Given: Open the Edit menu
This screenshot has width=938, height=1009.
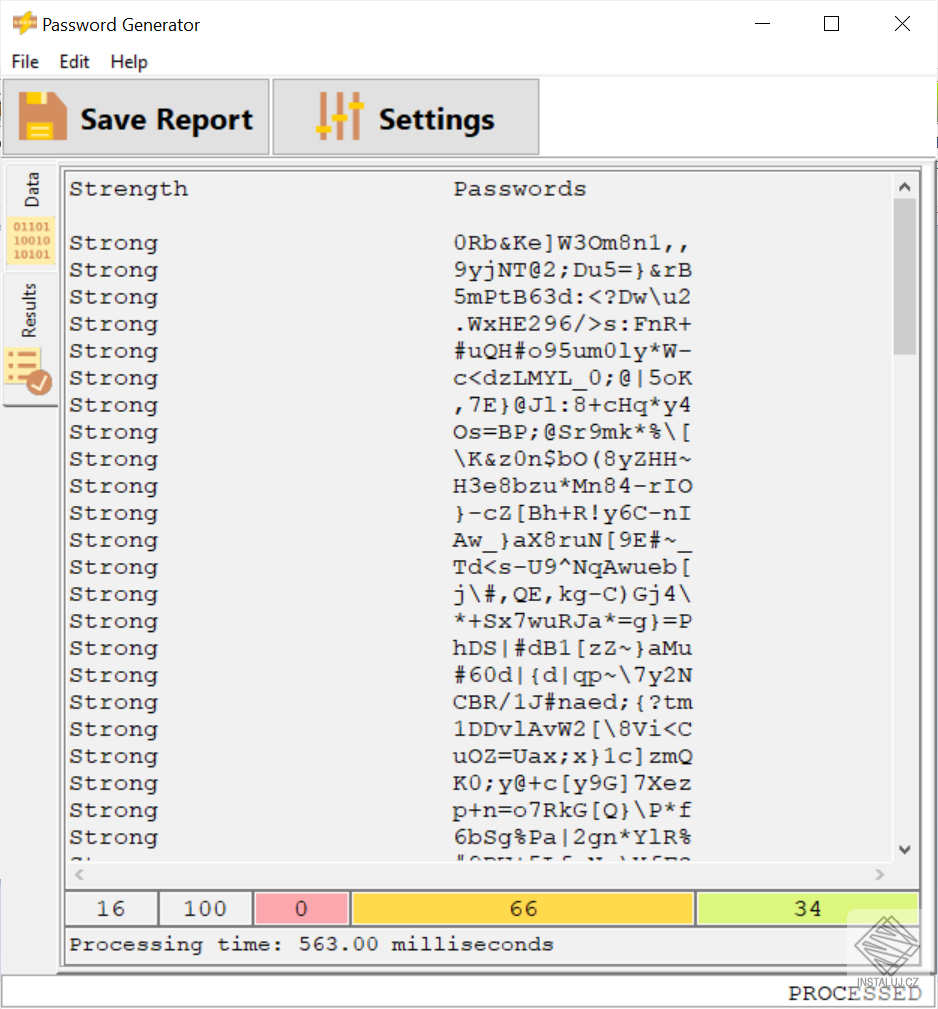Looking at the screenshot, I should (x=74, y=62).
